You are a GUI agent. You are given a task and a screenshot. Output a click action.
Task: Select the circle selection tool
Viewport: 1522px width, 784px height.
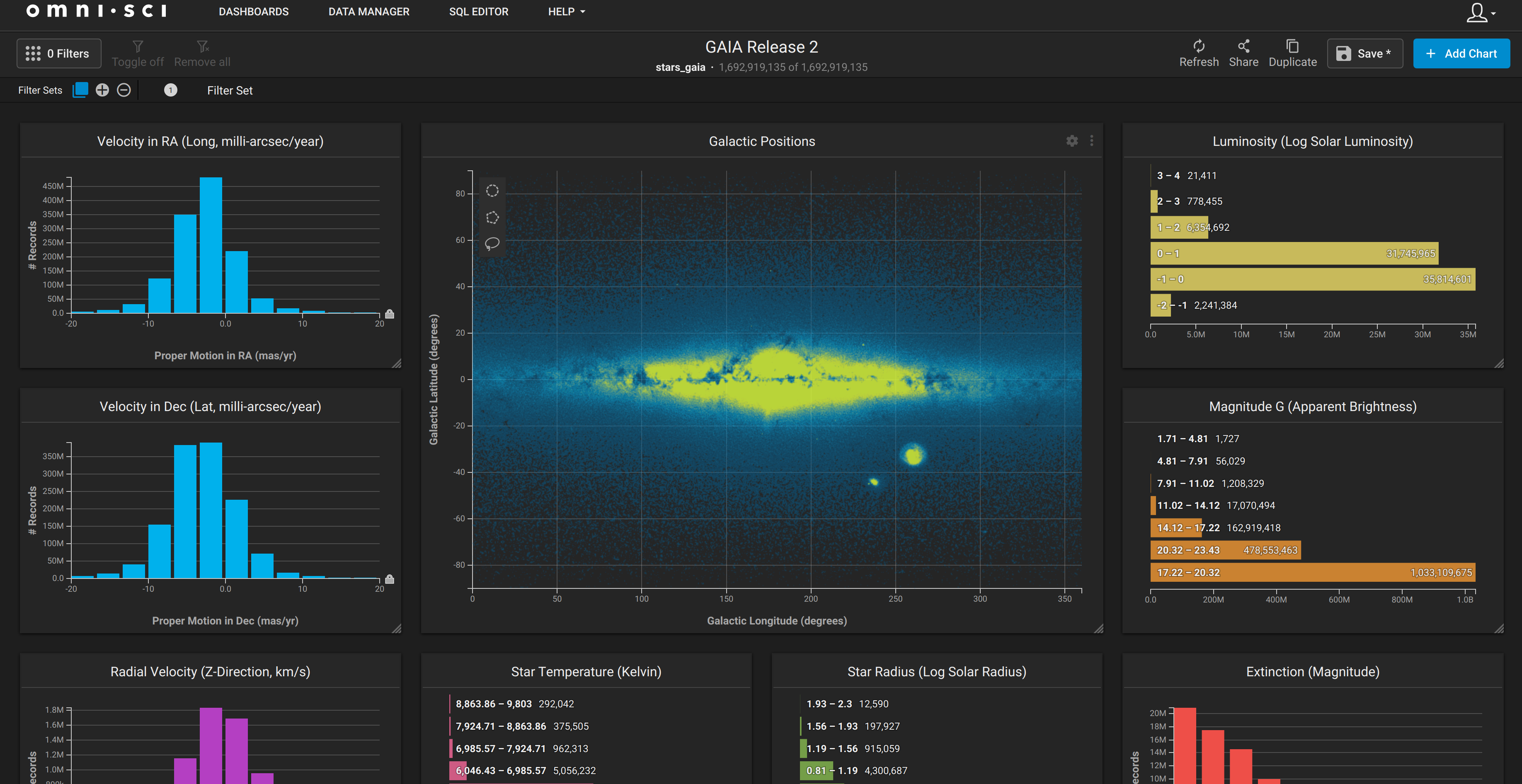(x=492, y=191)
